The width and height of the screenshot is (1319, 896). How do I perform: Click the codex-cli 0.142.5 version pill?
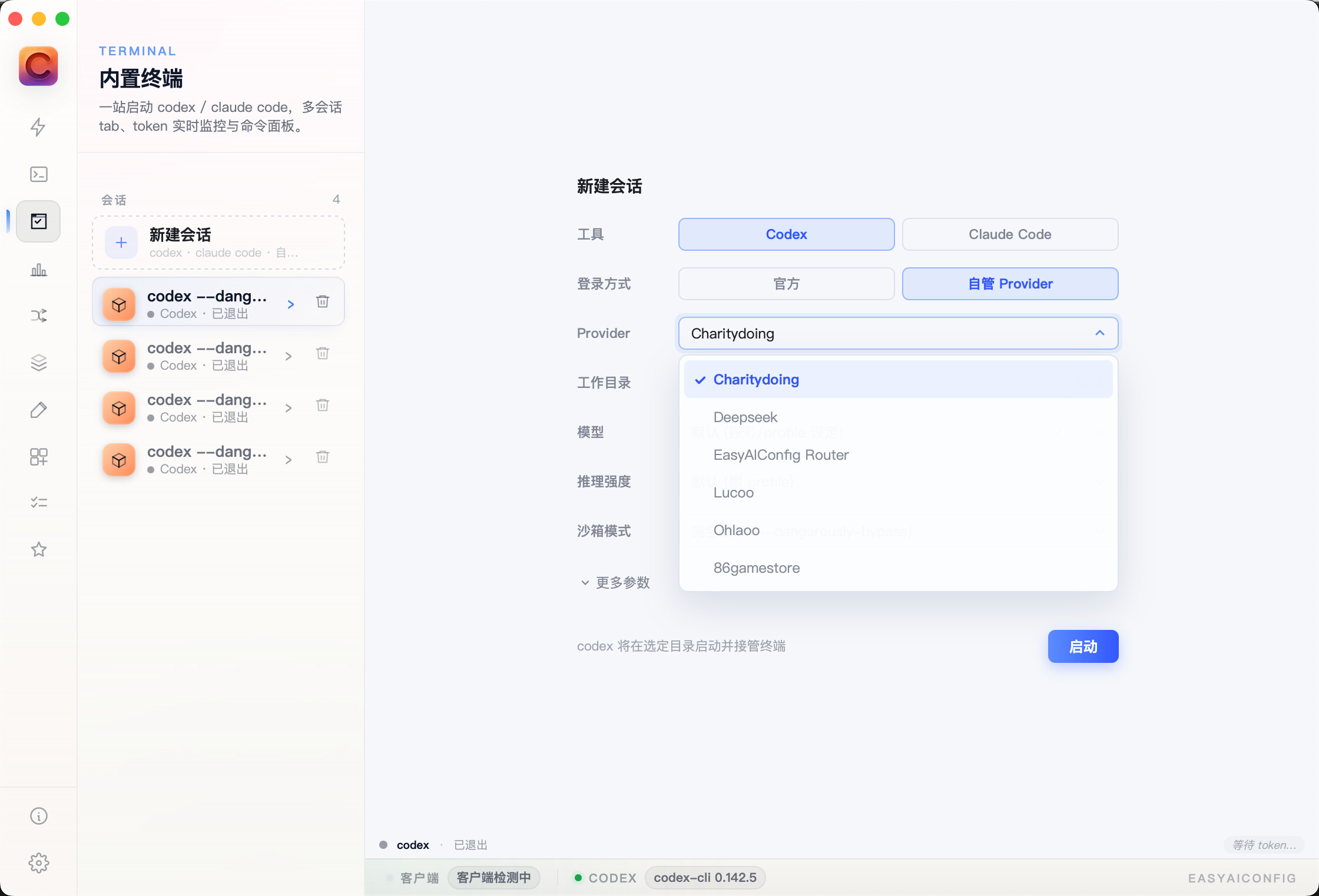click(705, 878)
